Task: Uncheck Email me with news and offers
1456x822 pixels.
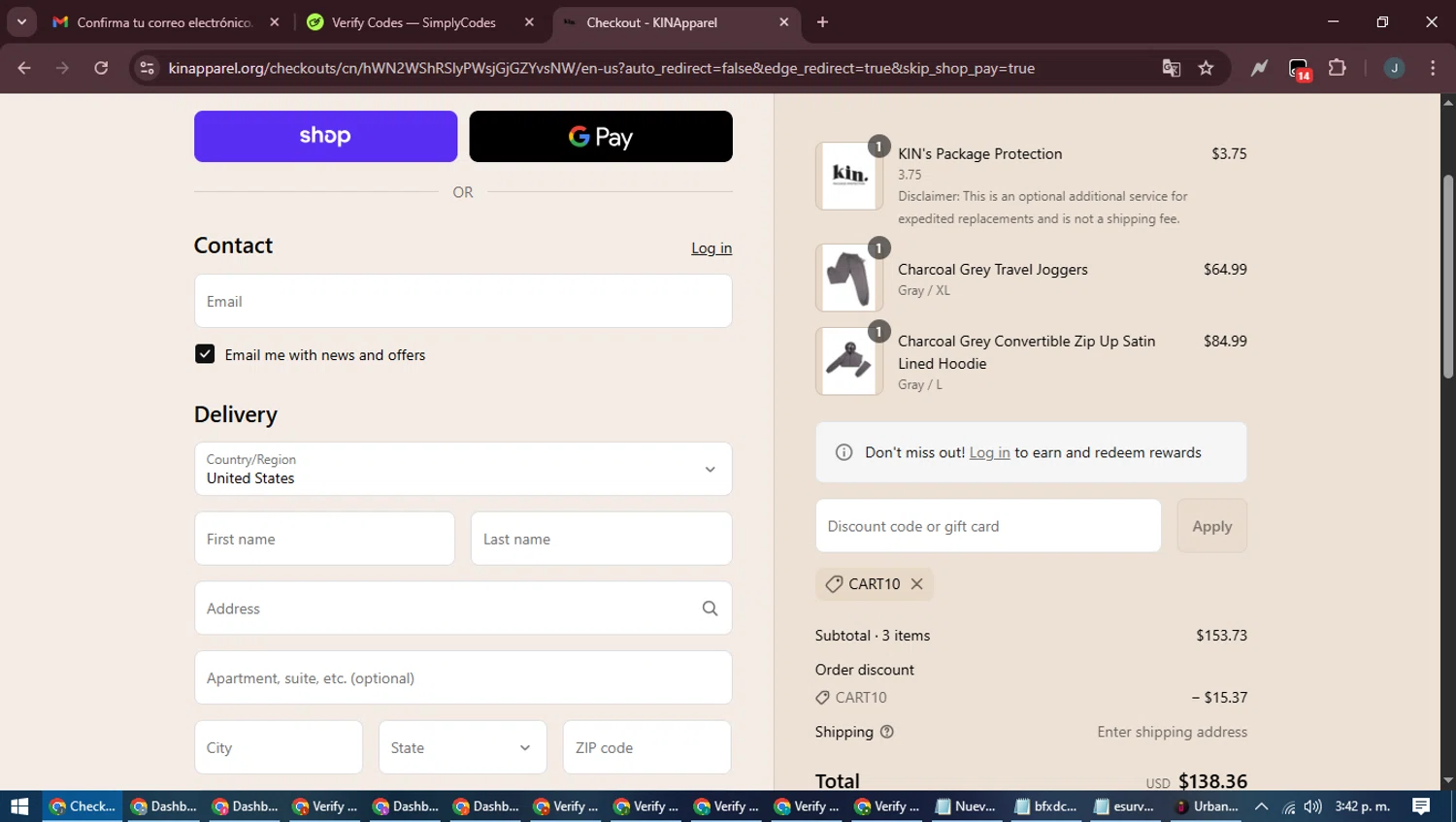Action: (205, 354)
